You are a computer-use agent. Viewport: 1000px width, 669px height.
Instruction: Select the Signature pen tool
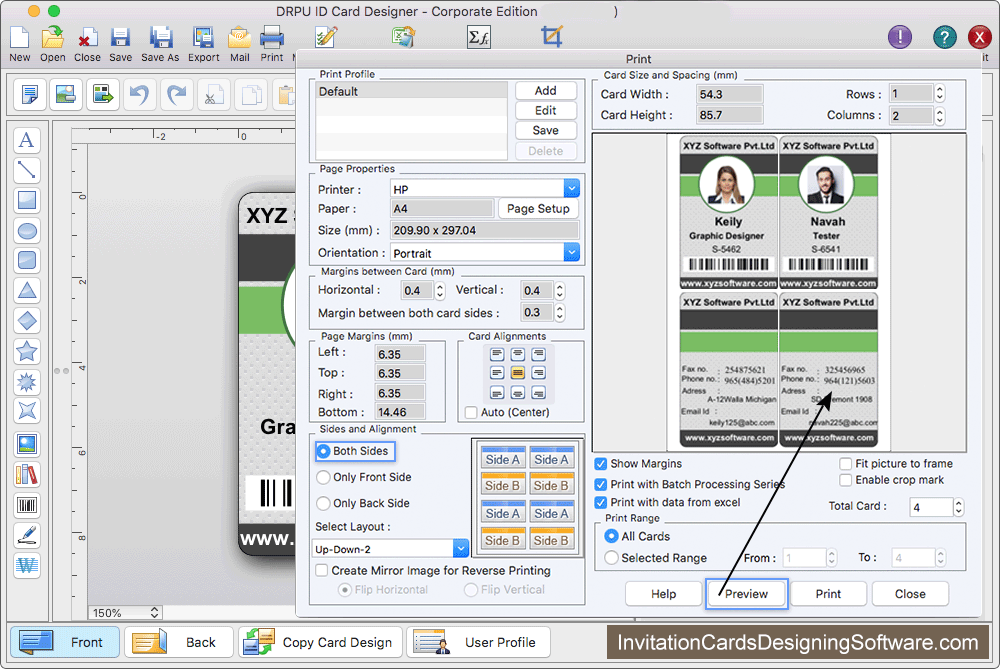pyautogui.click(x=27, y=535)
